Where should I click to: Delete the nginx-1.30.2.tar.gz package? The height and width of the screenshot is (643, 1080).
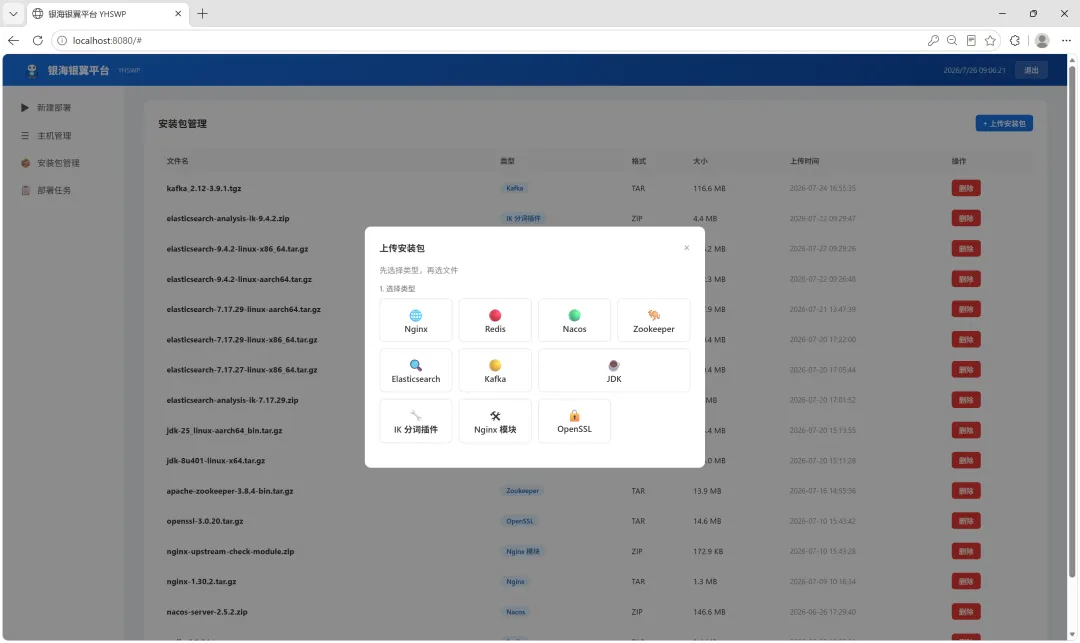(966, 582)
